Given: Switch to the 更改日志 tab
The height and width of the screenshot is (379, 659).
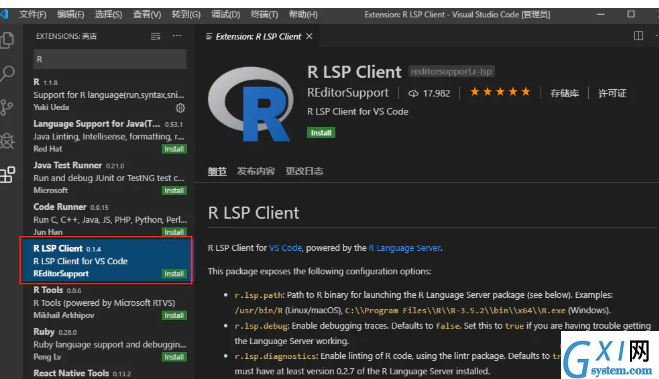Looking at the screenshot, I should 304,171.
